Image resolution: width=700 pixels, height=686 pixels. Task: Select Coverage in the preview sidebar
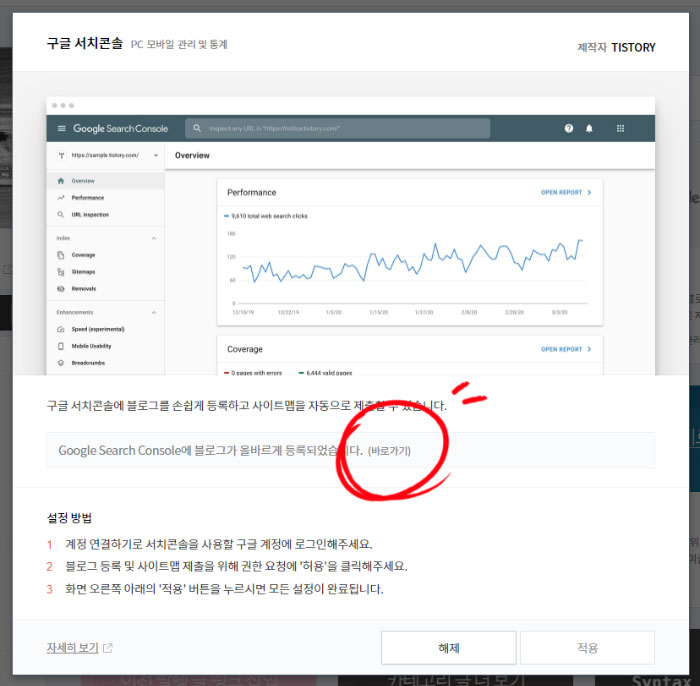tap(105, 255)
